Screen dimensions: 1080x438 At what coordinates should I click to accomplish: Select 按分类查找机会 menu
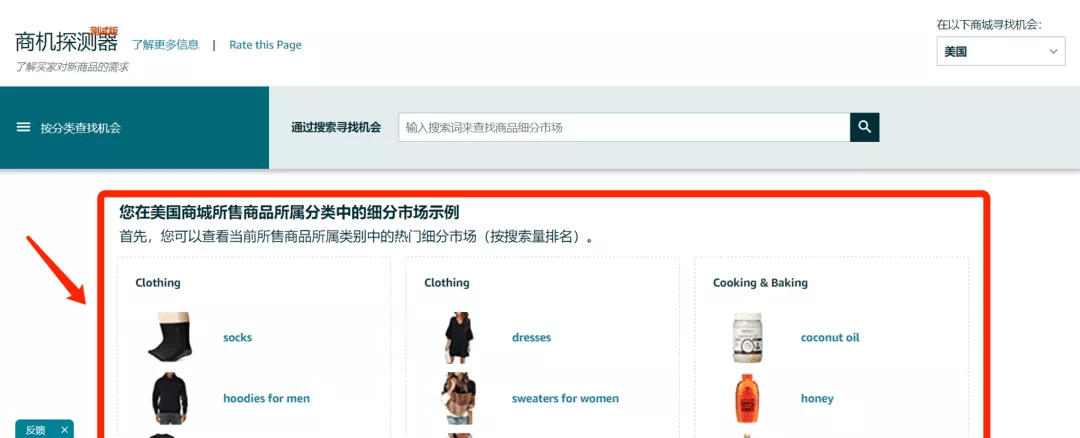[80, 128]
